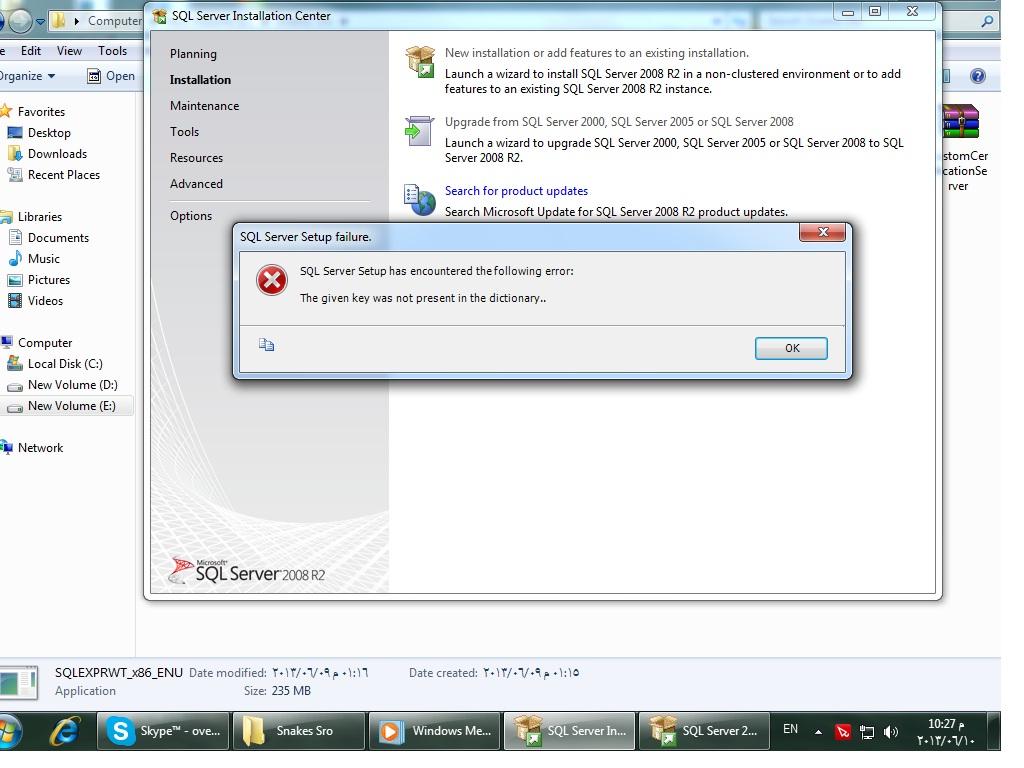
Task: Click the Explorer help question mark icon
Action: tap(977, 76)
